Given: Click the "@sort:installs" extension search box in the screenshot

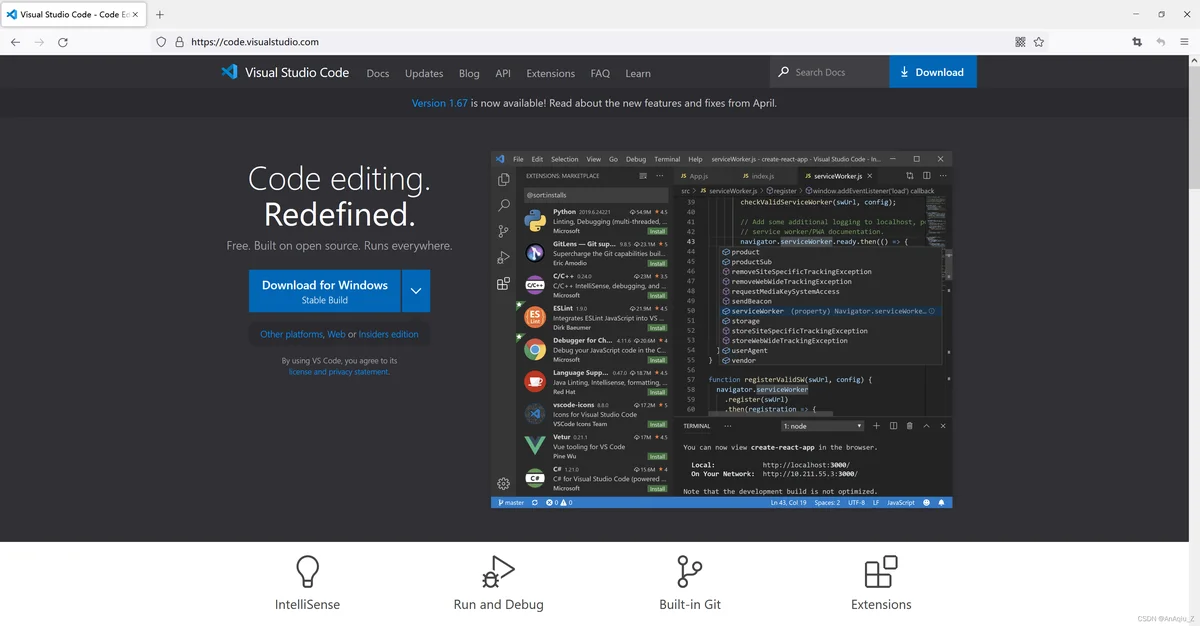Looking at the screenshot, I should click(x=595, y=195).
